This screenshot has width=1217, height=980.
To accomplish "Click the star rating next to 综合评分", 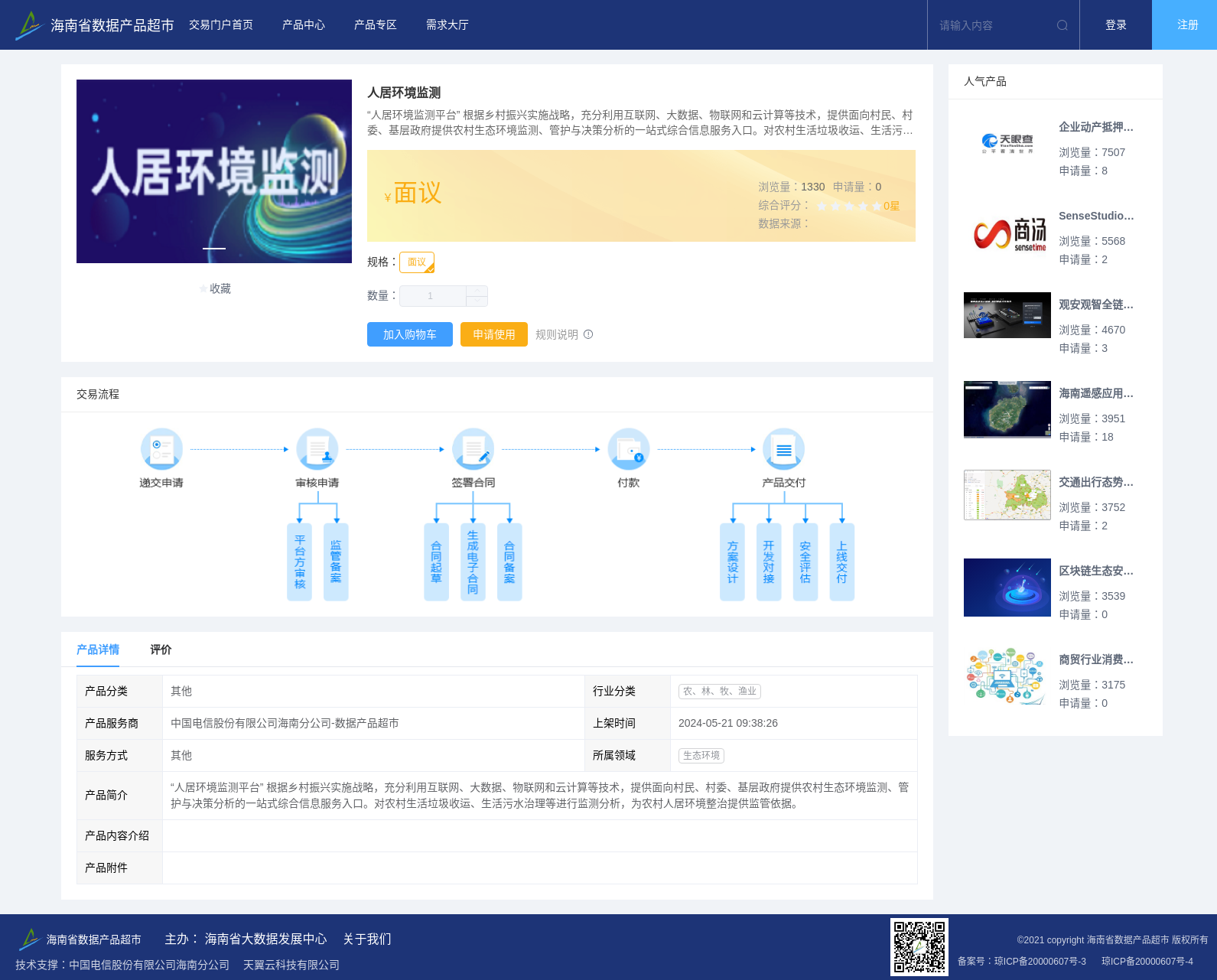I will pos(849,206).
